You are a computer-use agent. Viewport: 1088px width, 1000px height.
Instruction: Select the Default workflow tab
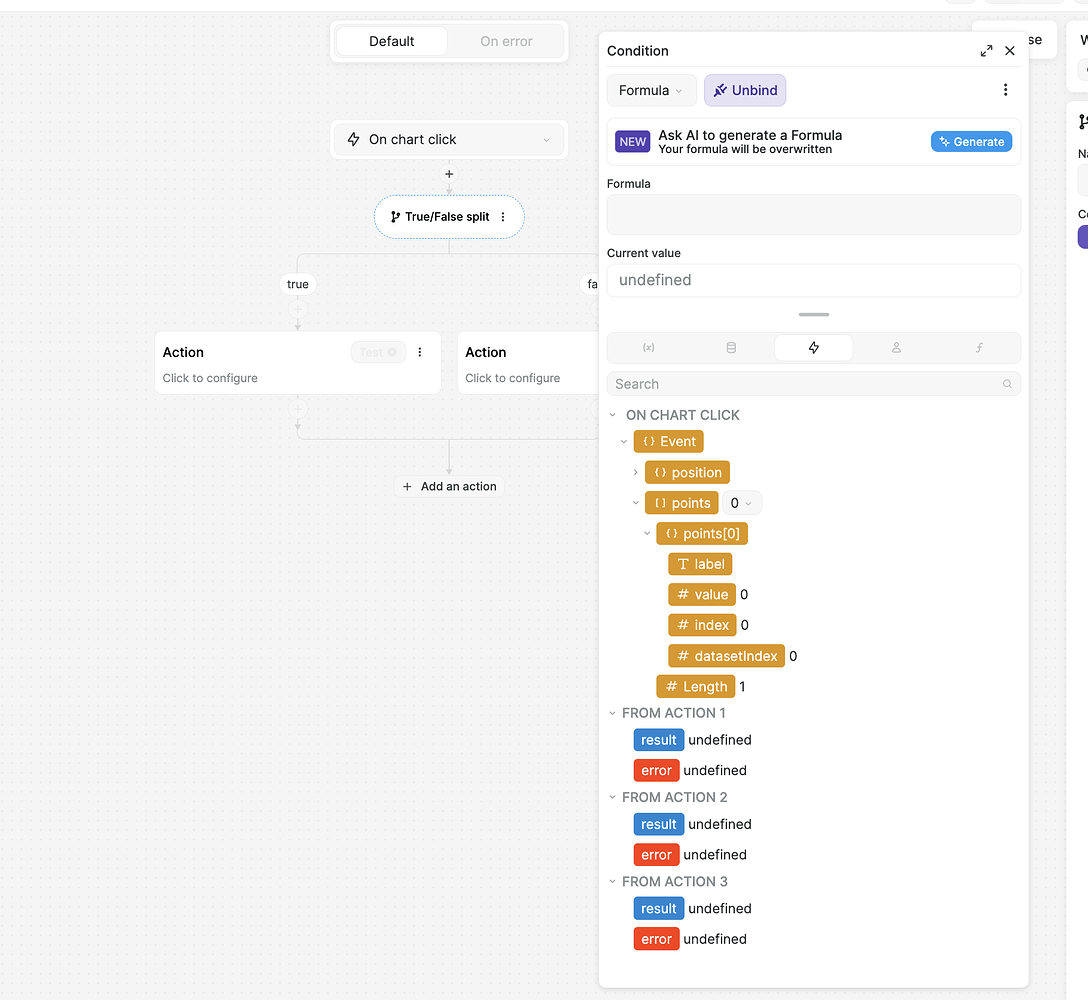tap(391, 41)
